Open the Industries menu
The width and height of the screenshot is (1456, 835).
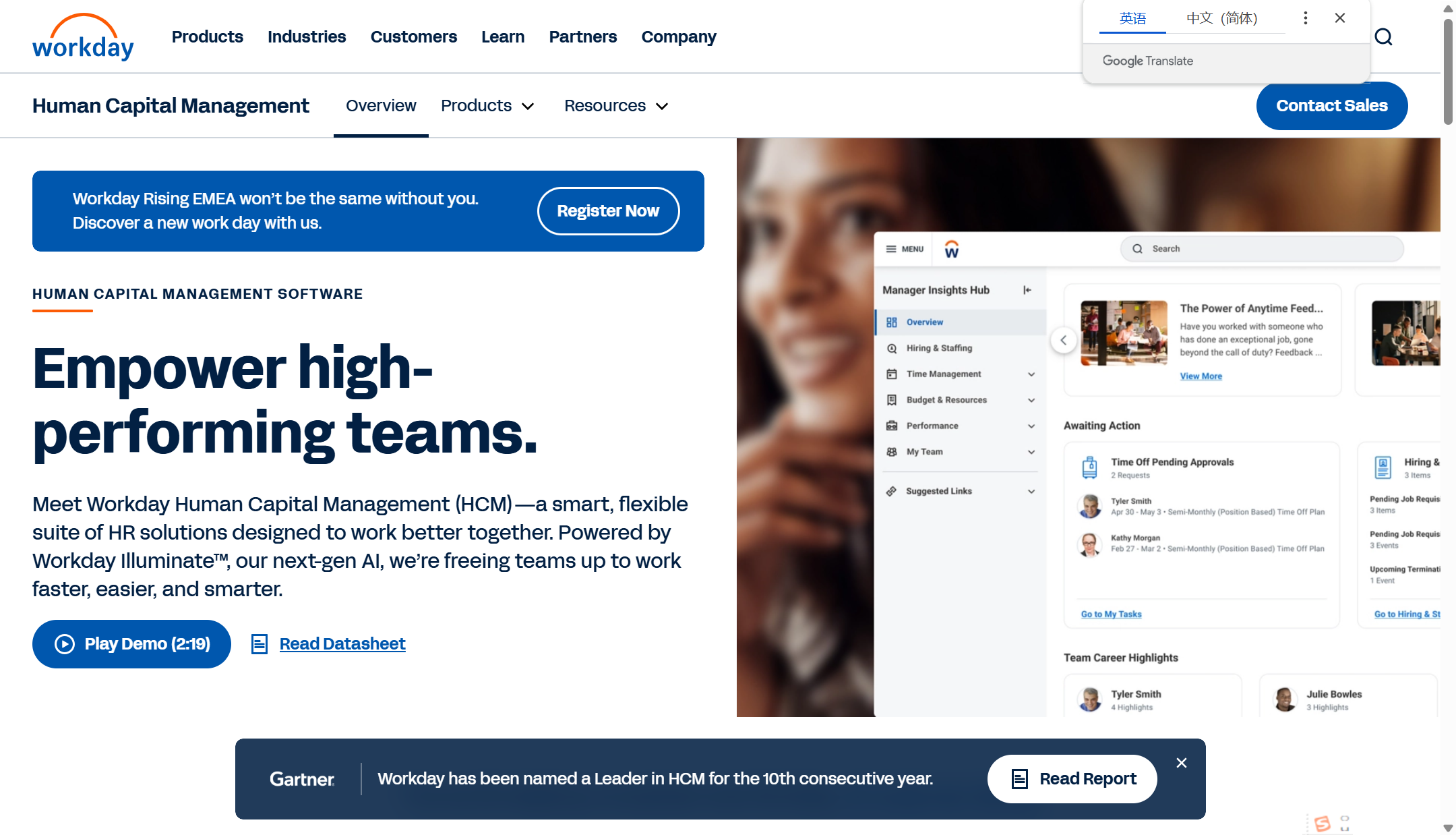pyautogui.click(x=307, y=37)
